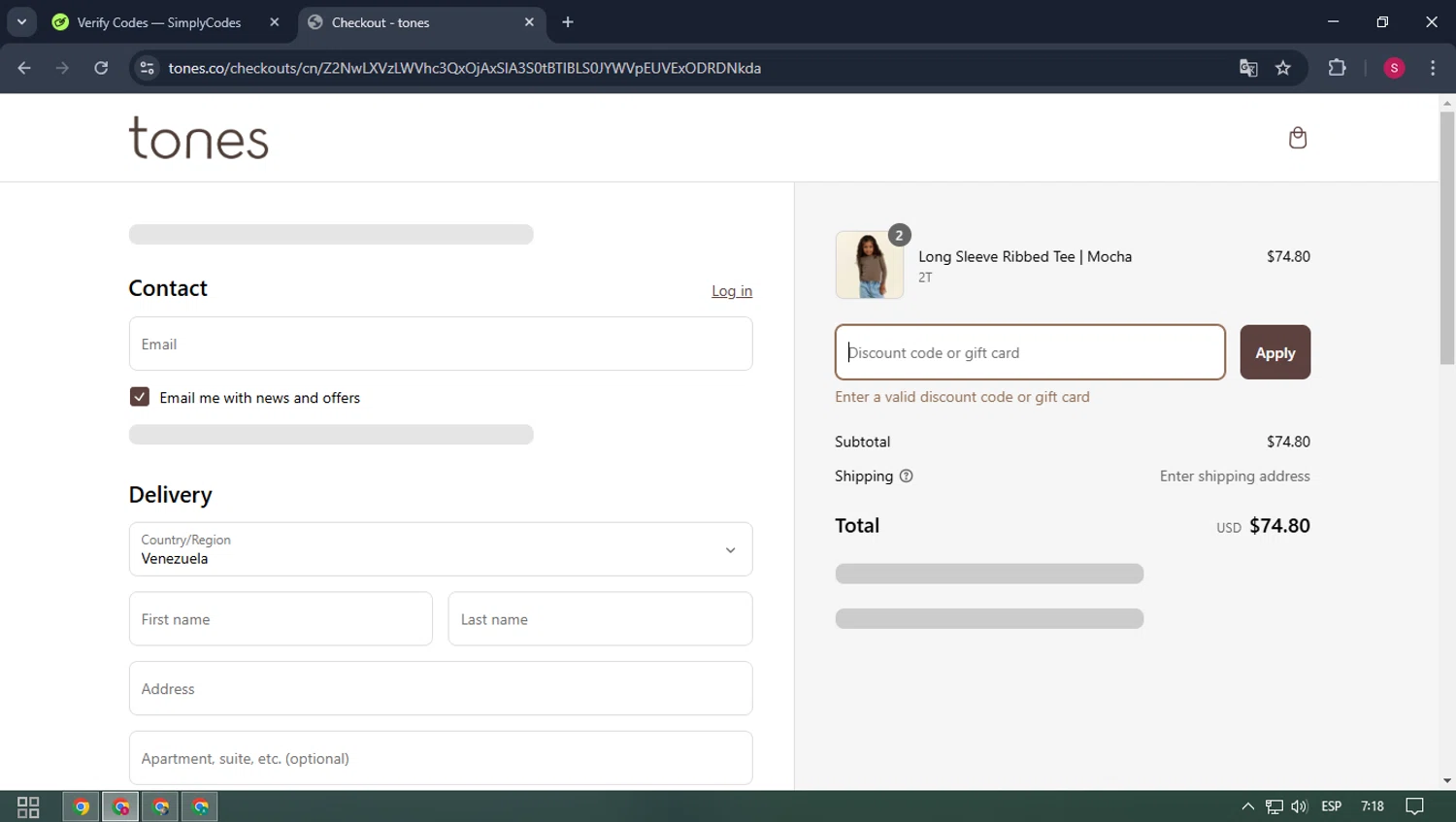Open a new browser tab

568,22
